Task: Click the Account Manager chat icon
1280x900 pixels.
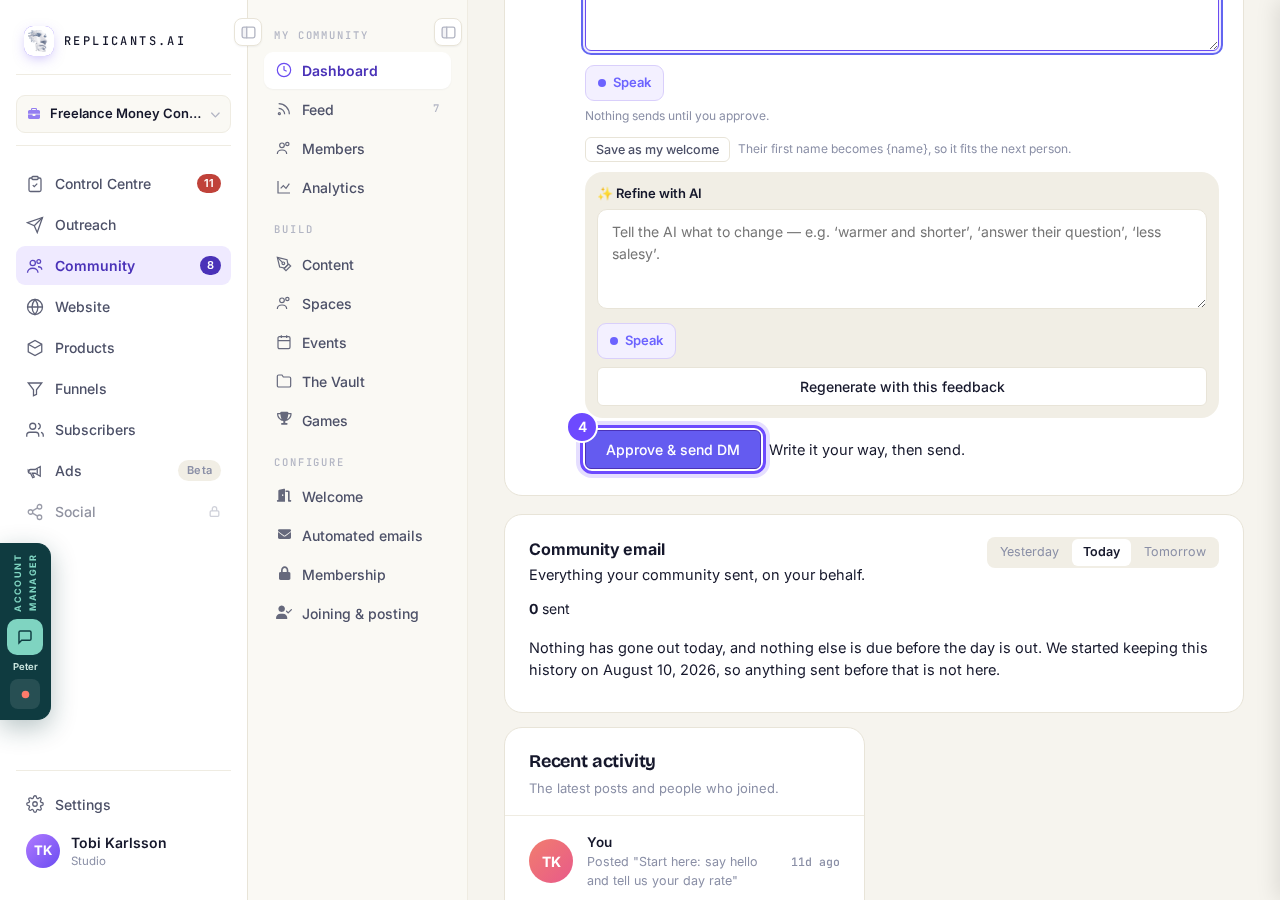Action: point(25,637)
